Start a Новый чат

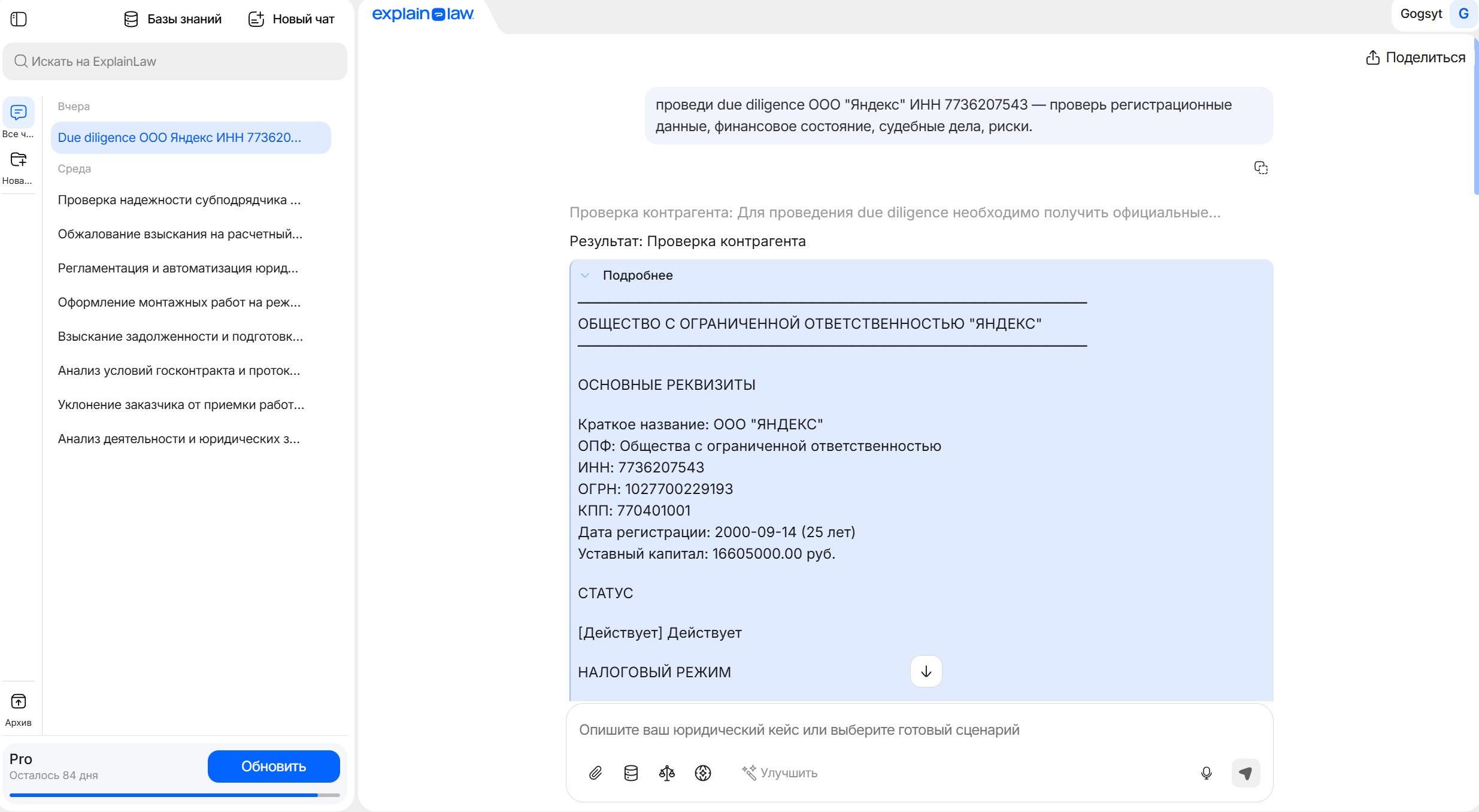point(292,19)
